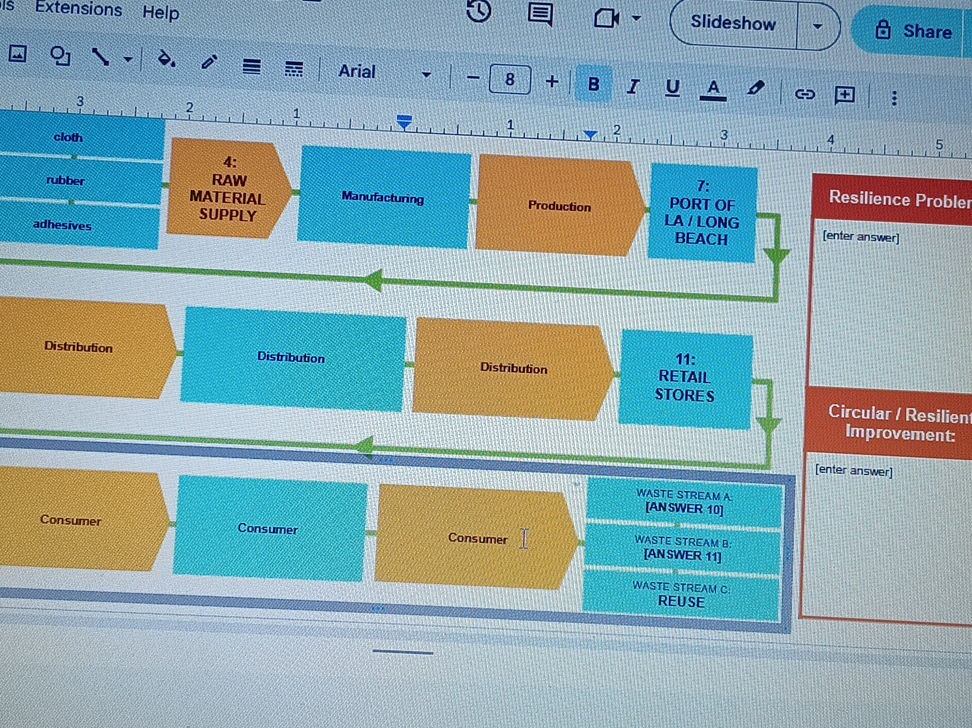Screen dimensions: 972x728
Task: Open the Extensions menu
Action: (78, 10)
